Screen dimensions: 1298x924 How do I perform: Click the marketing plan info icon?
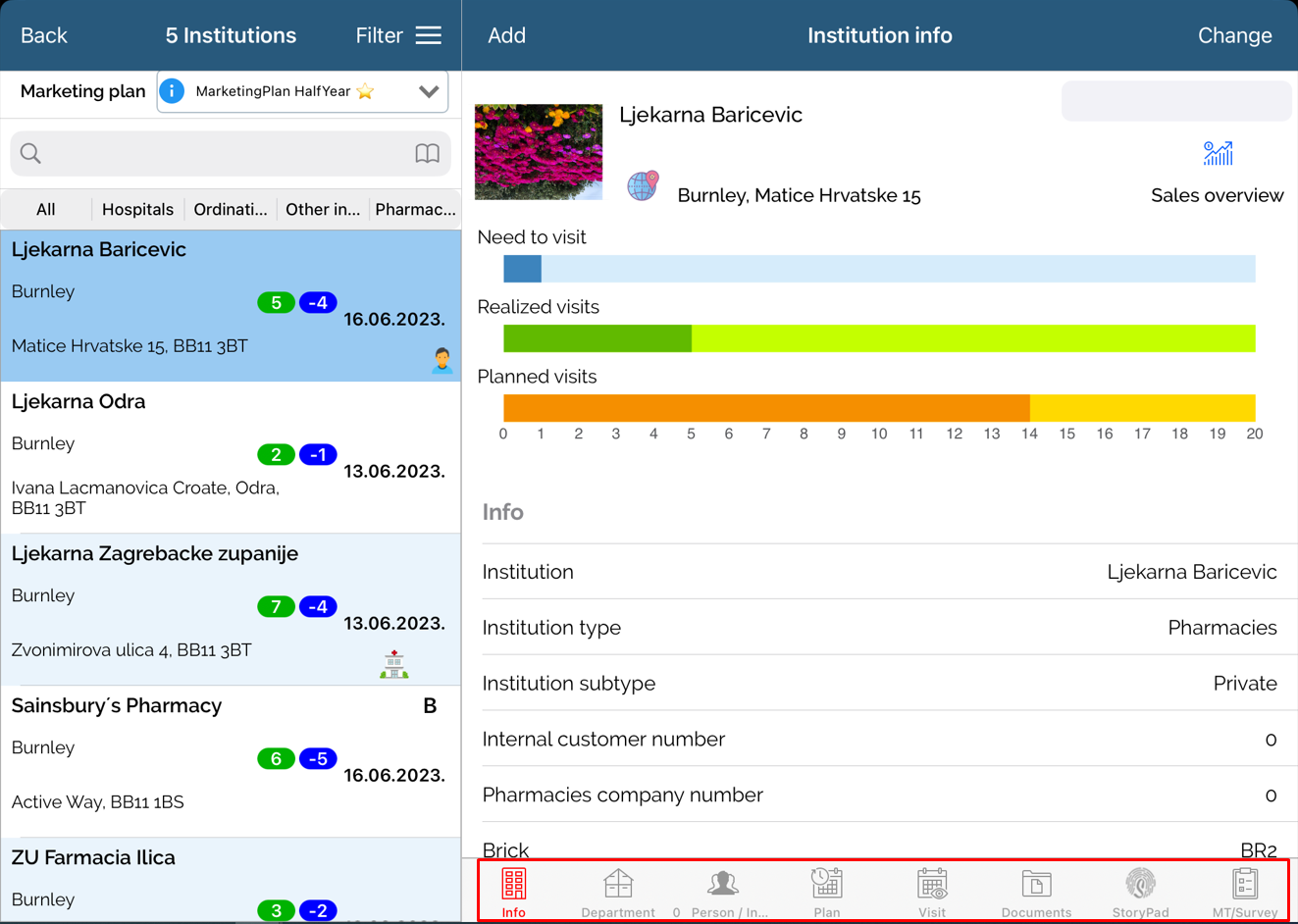[172, 91]
